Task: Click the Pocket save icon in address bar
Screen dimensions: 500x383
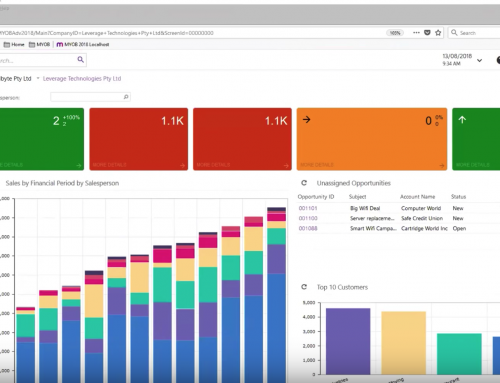Action: 427,33
